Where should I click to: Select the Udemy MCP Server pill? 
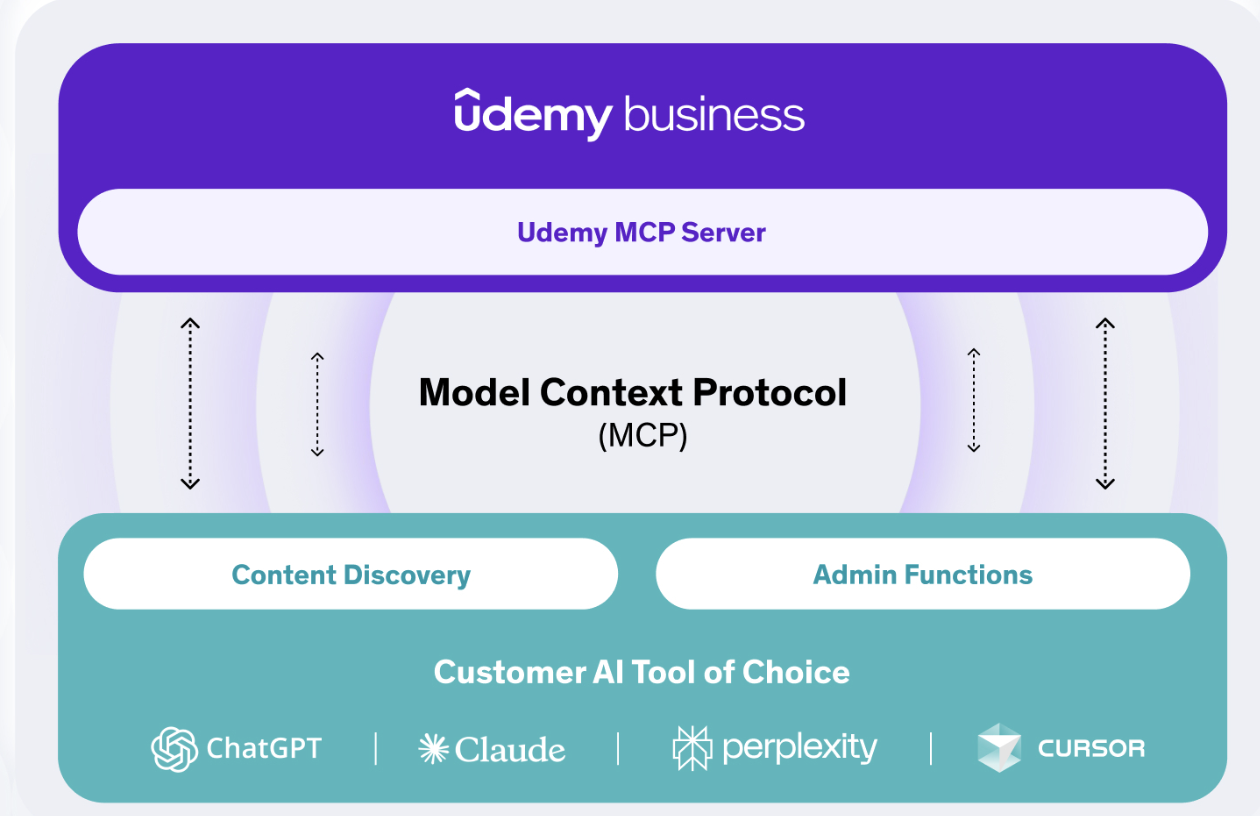642,232
